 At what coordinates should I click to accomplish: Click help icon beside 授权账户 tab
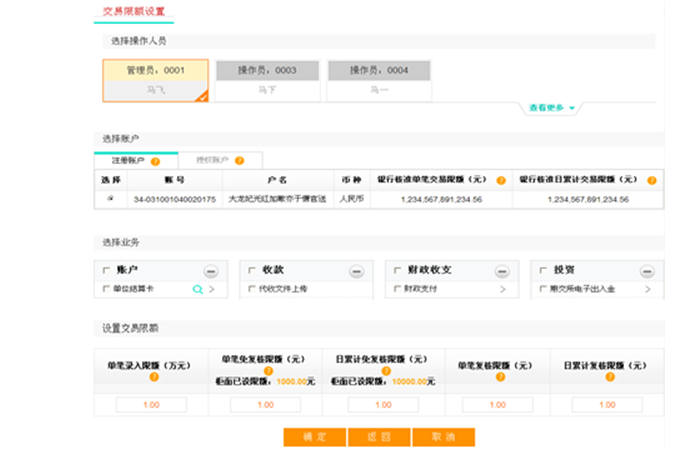pos(239,161)
